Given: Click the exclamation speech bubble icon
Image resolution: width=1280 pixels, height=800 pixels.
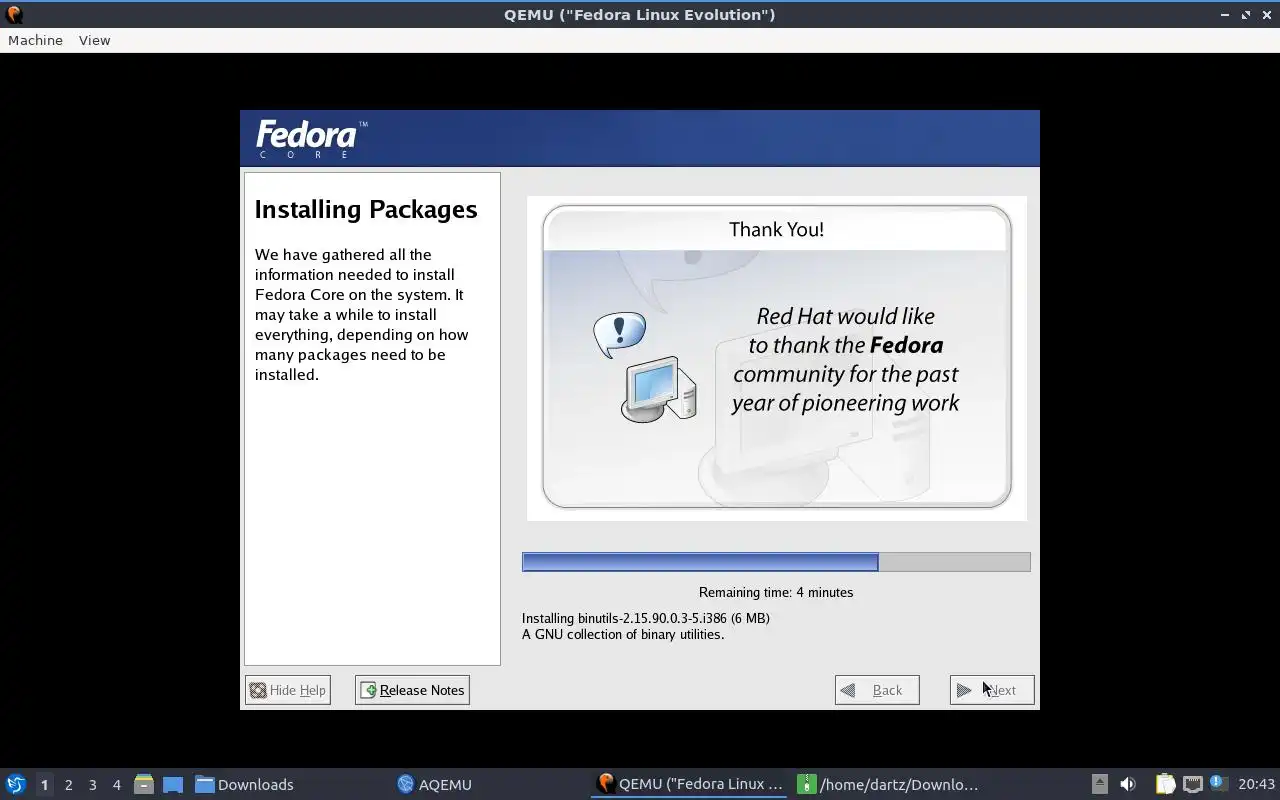Looking at the screenshot, I should click(619, 334).
